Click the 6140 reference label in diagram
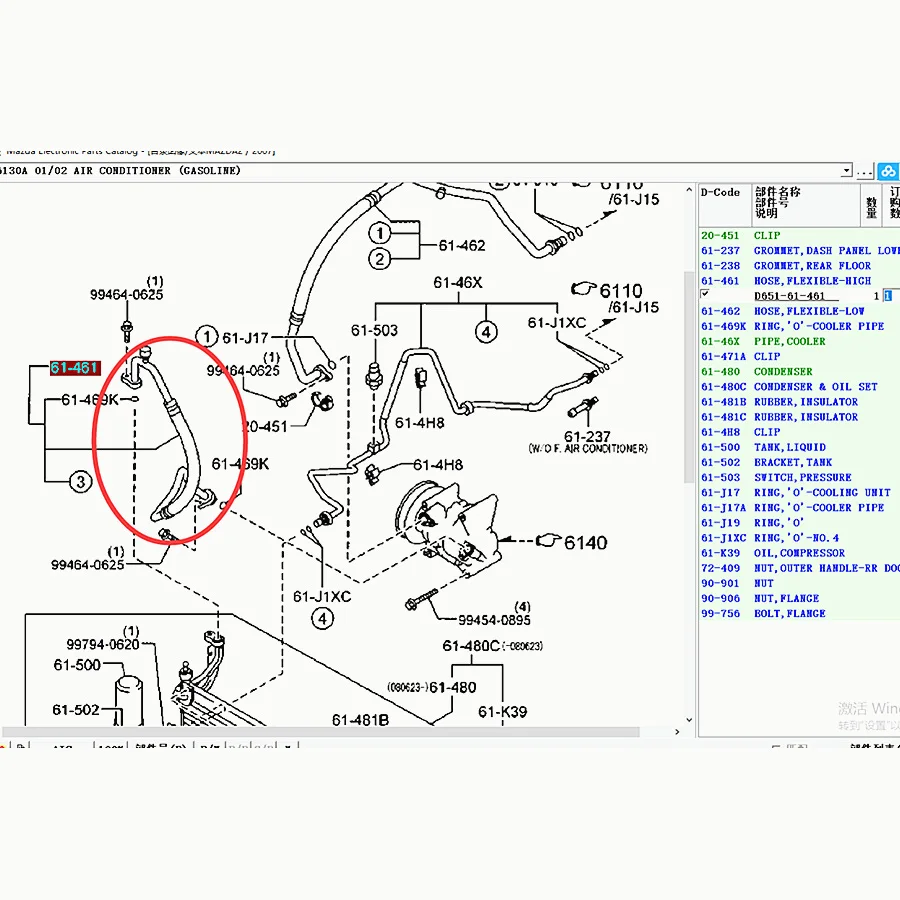This screenshot has width=900, height=900. coord(585,542)
